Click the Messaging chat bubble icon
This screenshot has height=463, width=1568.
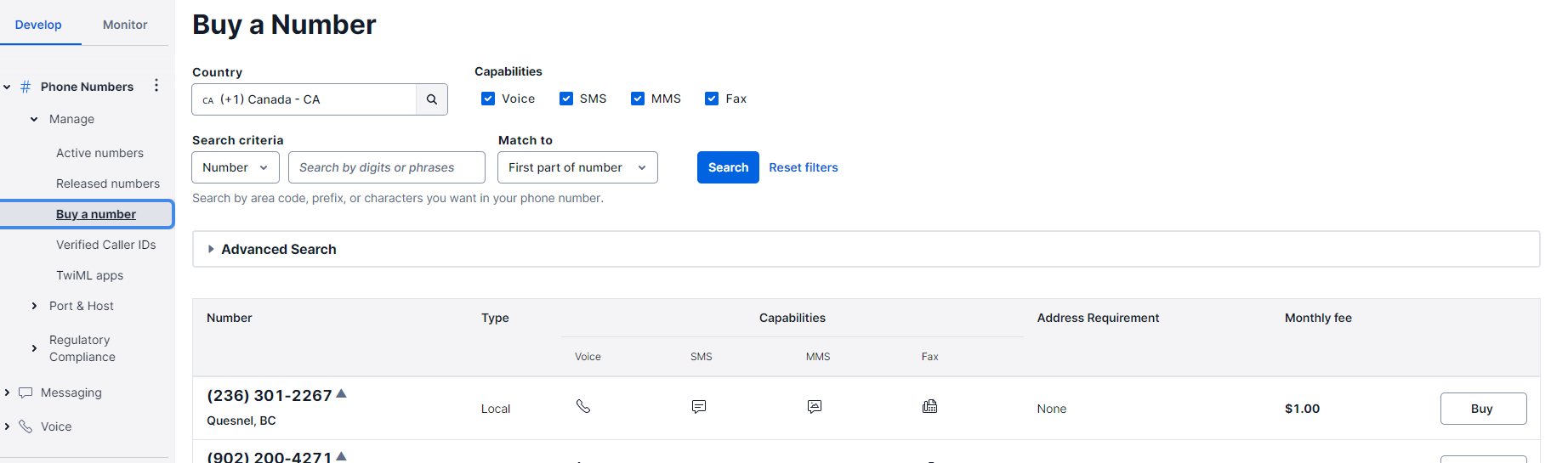(x=26, y=392)
